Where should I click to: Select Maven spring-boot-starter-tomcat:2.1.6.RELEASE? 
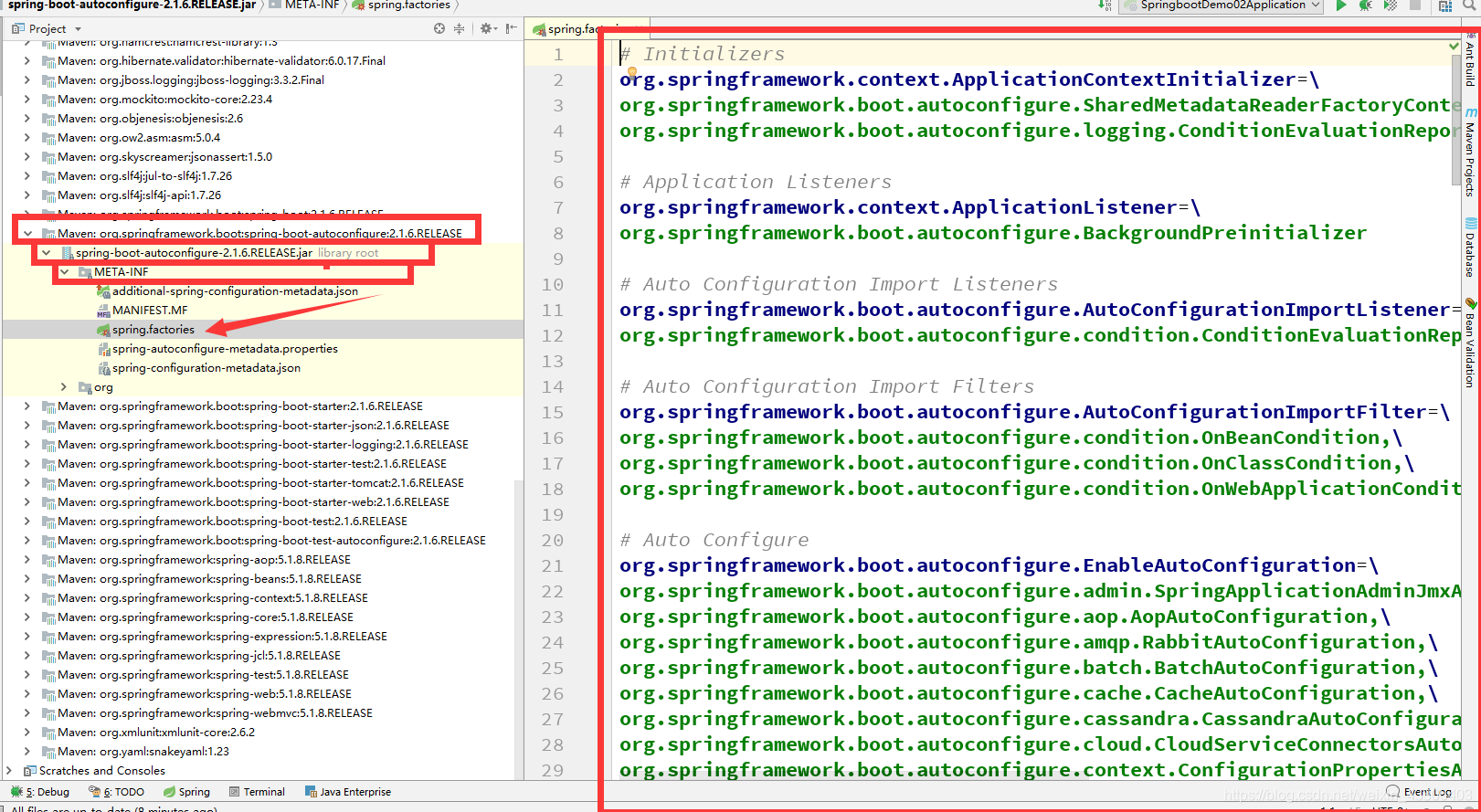(x=260, y=483)
